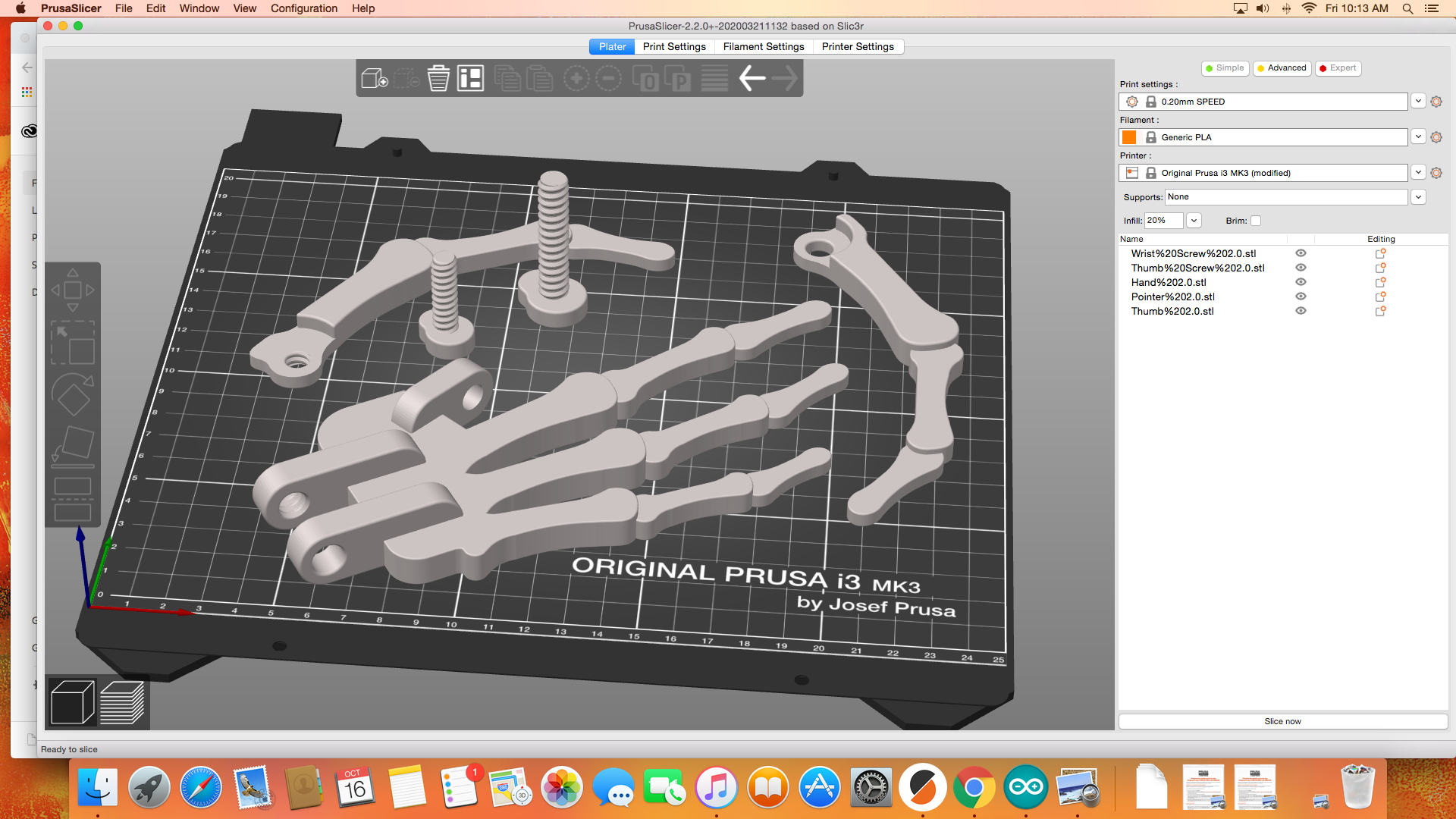Screen dimensions: 1456x819
Task: Open Filament preset dropdown arrow
Action: (x=1418, y=137)
